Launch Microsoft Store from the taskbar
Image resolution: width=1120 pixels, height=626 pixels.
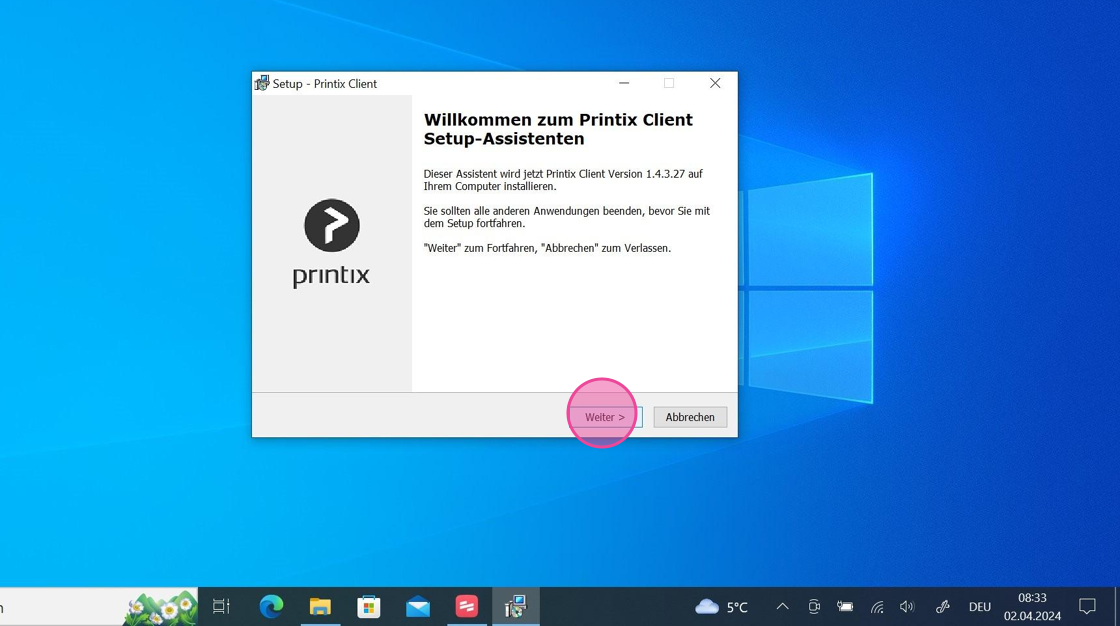point(369,606)
